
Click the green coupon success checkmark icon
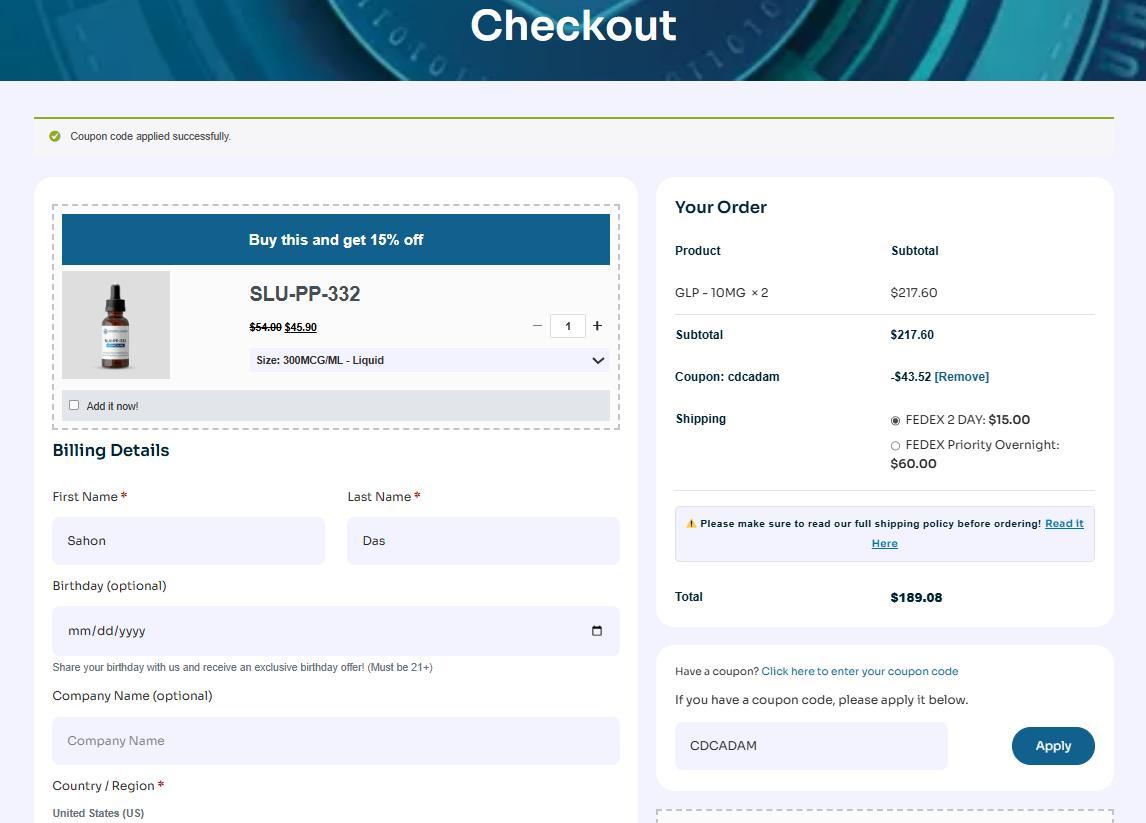pos(55,136)
